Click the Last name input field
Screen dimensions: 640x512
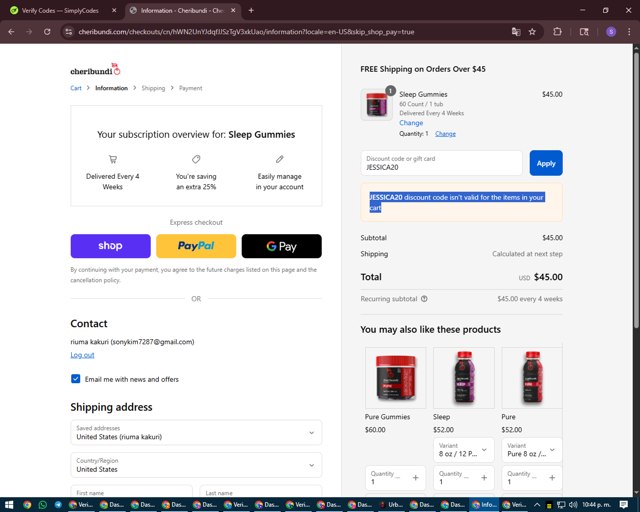pos(261,491)
